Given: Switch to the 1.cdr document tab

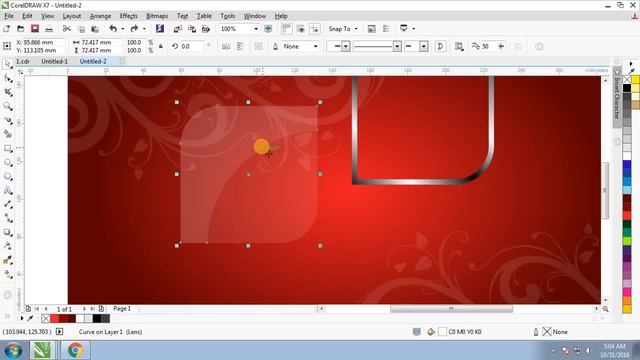Looking at the screenshot, I should coord(23,61).
